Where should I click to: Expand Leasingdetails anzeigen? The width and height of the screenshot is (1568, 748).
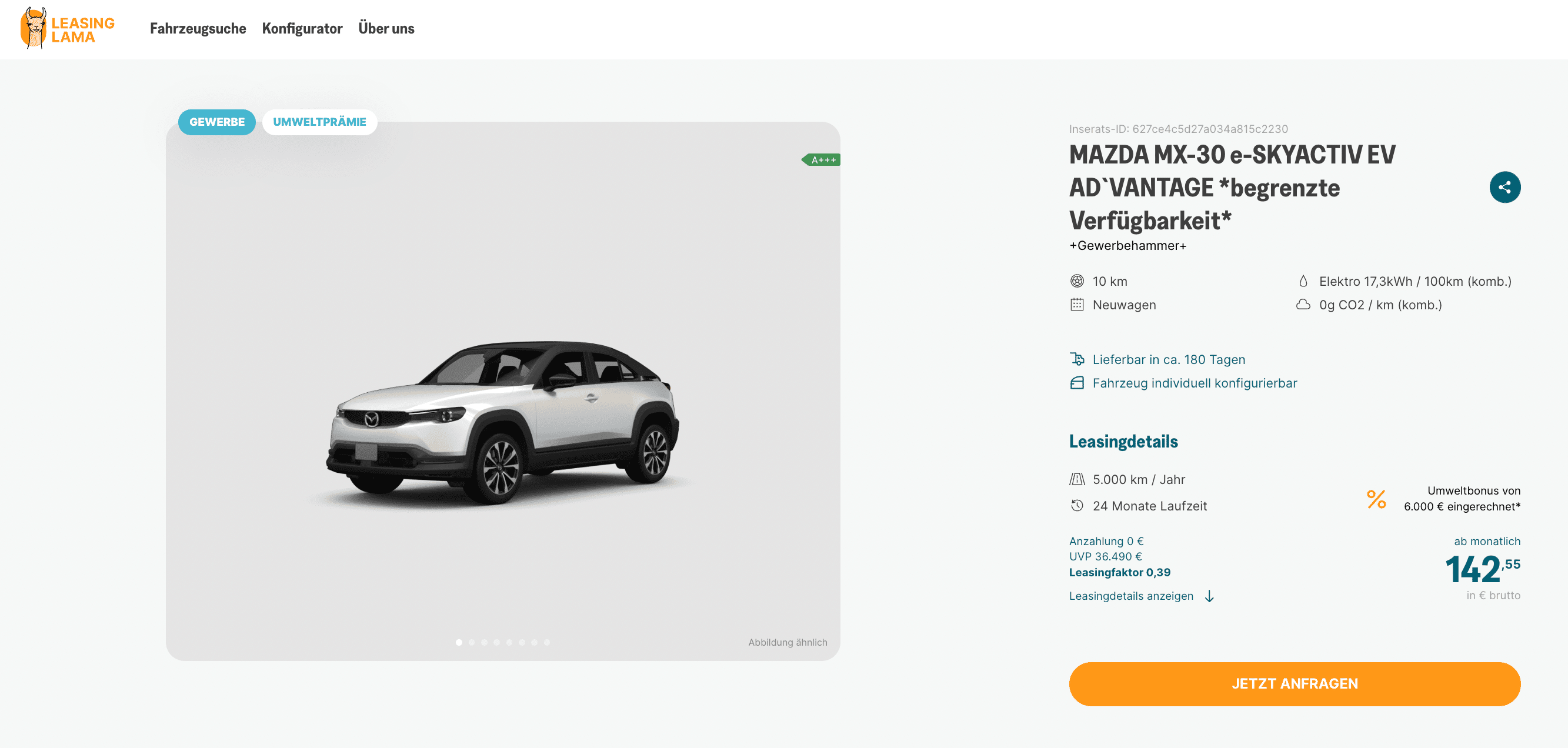pyautogui.click(x=1130, y=596)
